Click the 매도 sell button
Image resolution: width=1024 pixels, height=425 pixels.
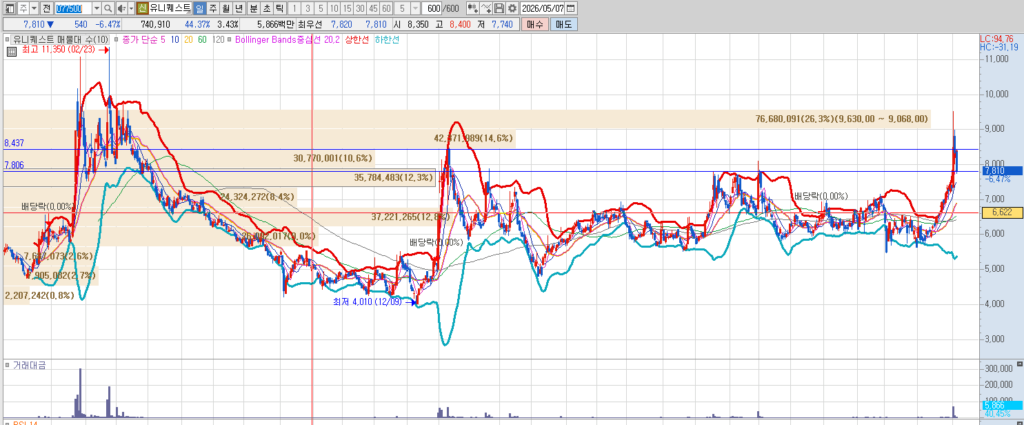(563, 25)
